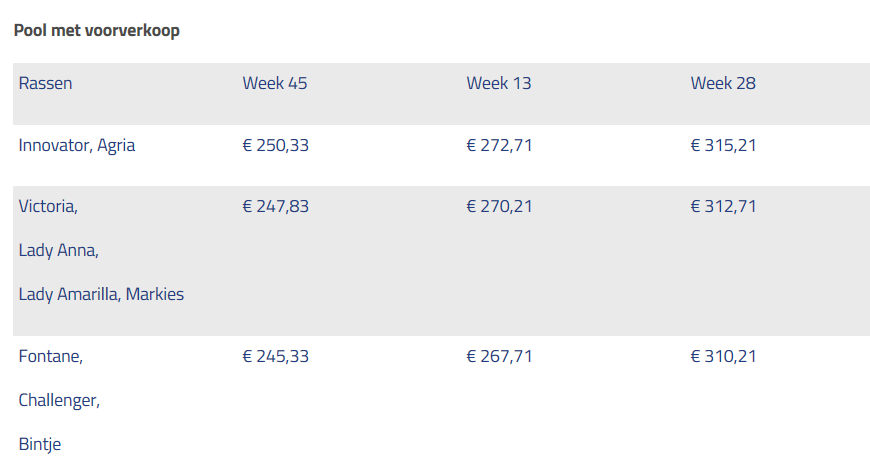Click the 'Innovator, Agria' row label
The width and height of the screenshot is (870, 456).
click(x=77, y=145)
